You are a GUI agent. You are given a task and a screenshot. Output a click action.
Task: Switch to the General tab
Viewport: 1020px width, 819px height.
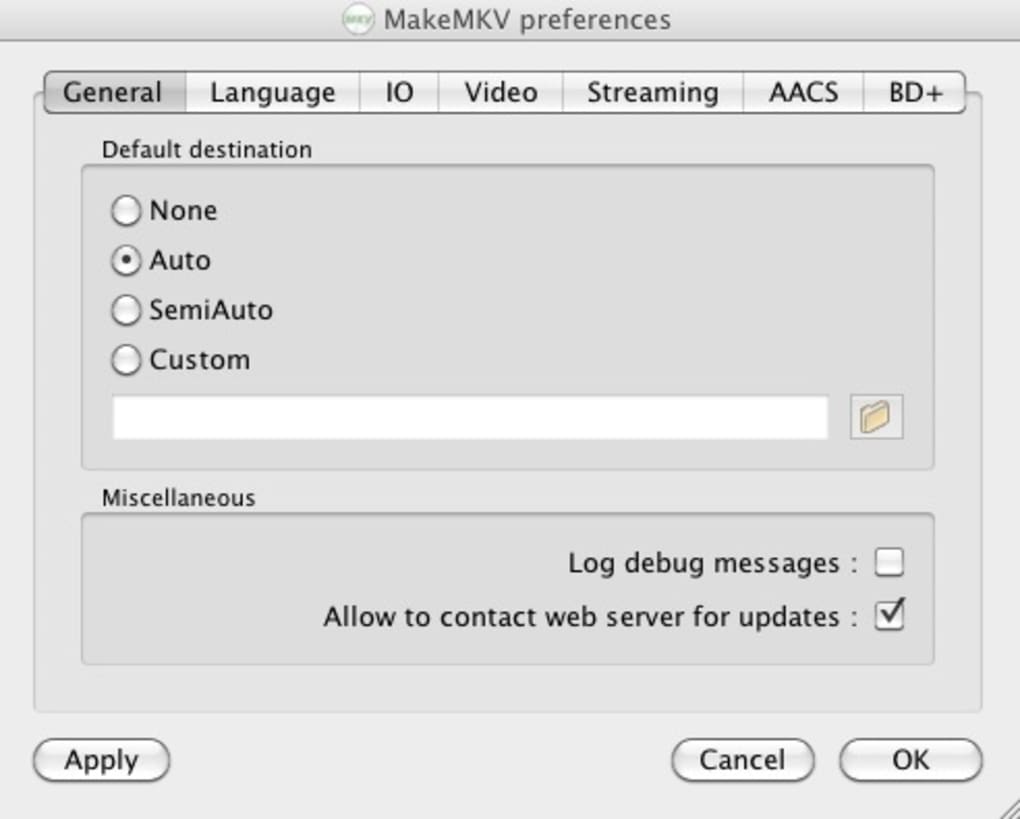coord(112,93)
